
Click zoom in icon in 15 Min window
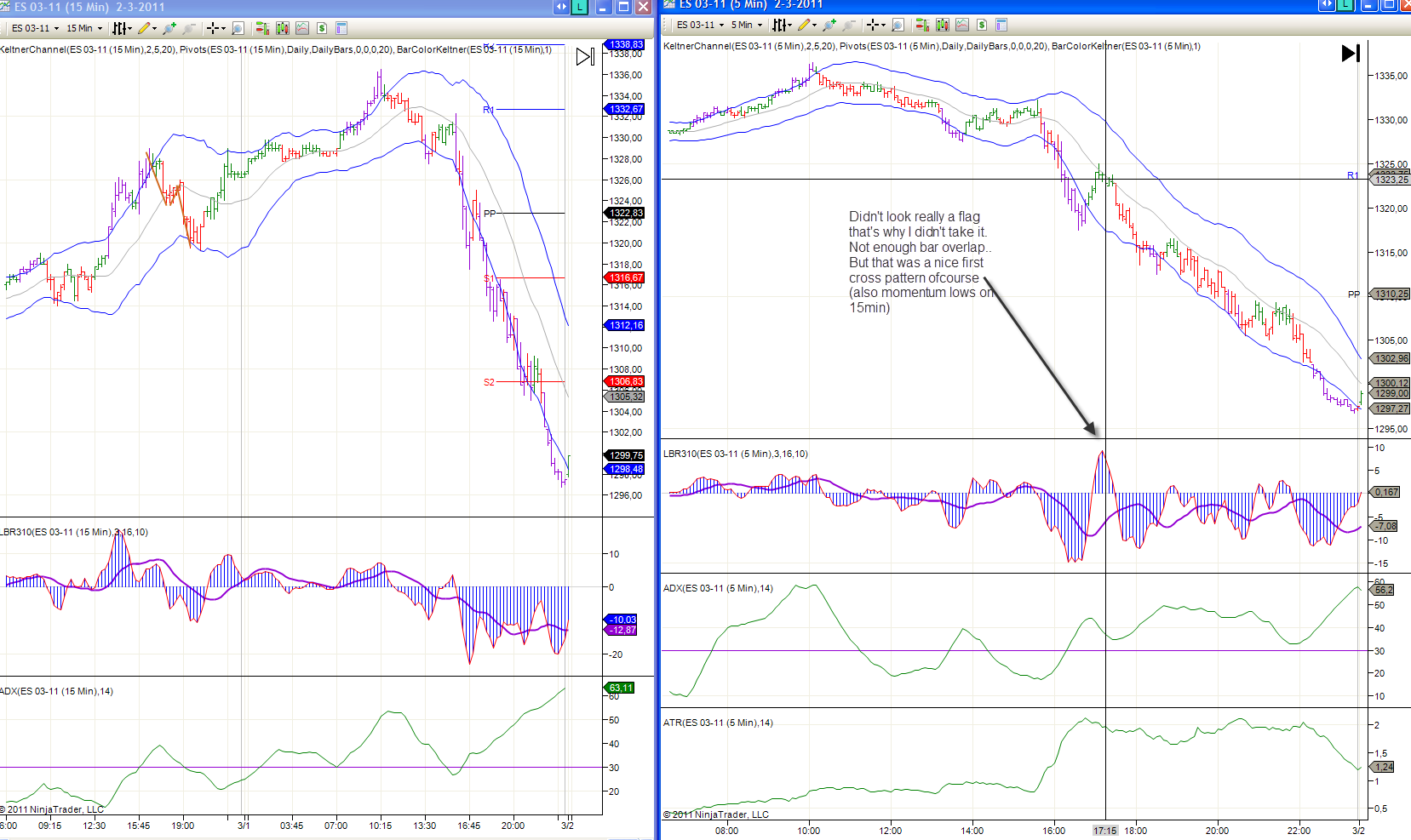click(x=169, y=28)
